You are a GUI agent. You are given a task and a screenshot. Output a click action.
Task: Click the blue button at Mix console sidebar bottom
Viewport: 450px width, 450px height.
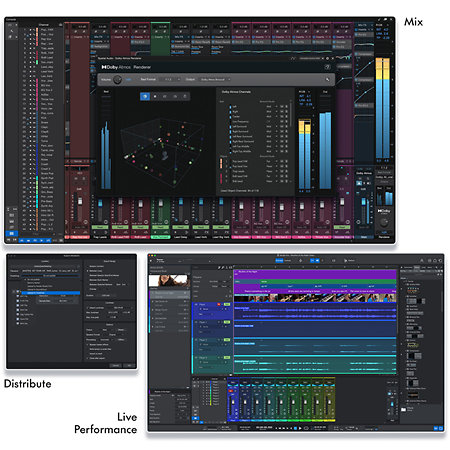tap(12, 234)
